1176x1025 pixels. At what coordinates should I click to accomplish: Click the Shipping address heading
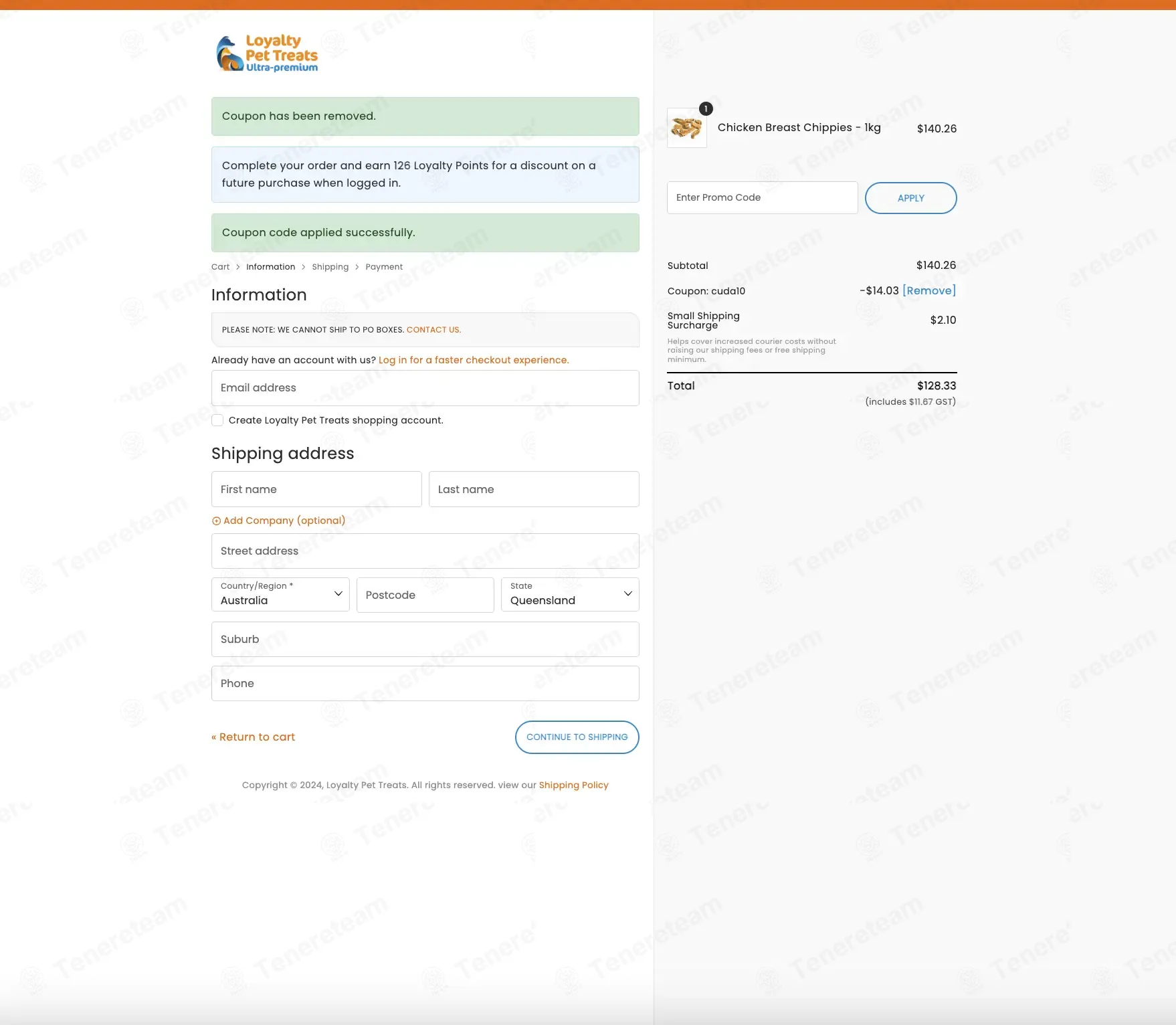(x=282, y=453)
